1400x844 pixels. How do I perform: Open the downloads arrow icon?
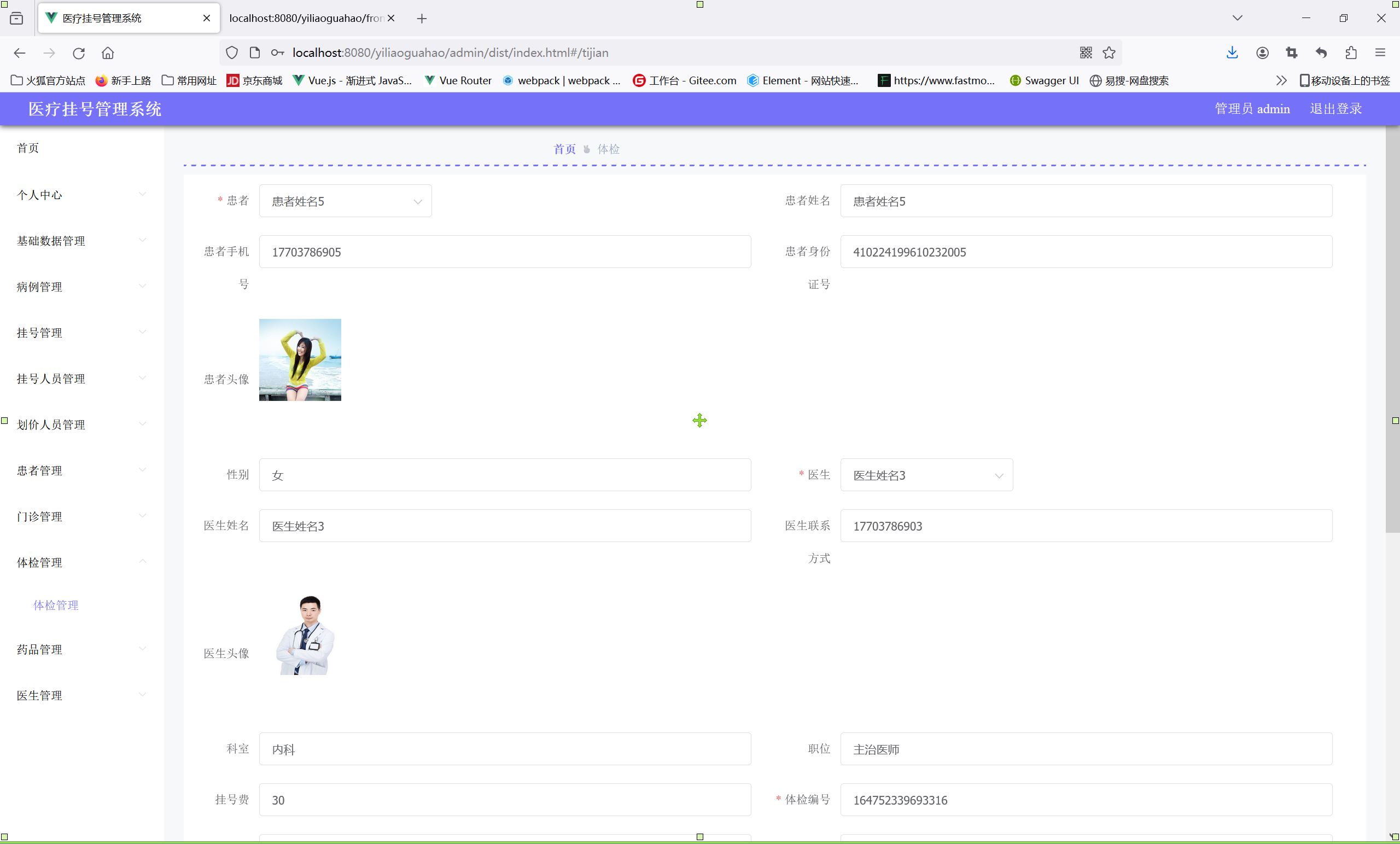point(1232,53)
